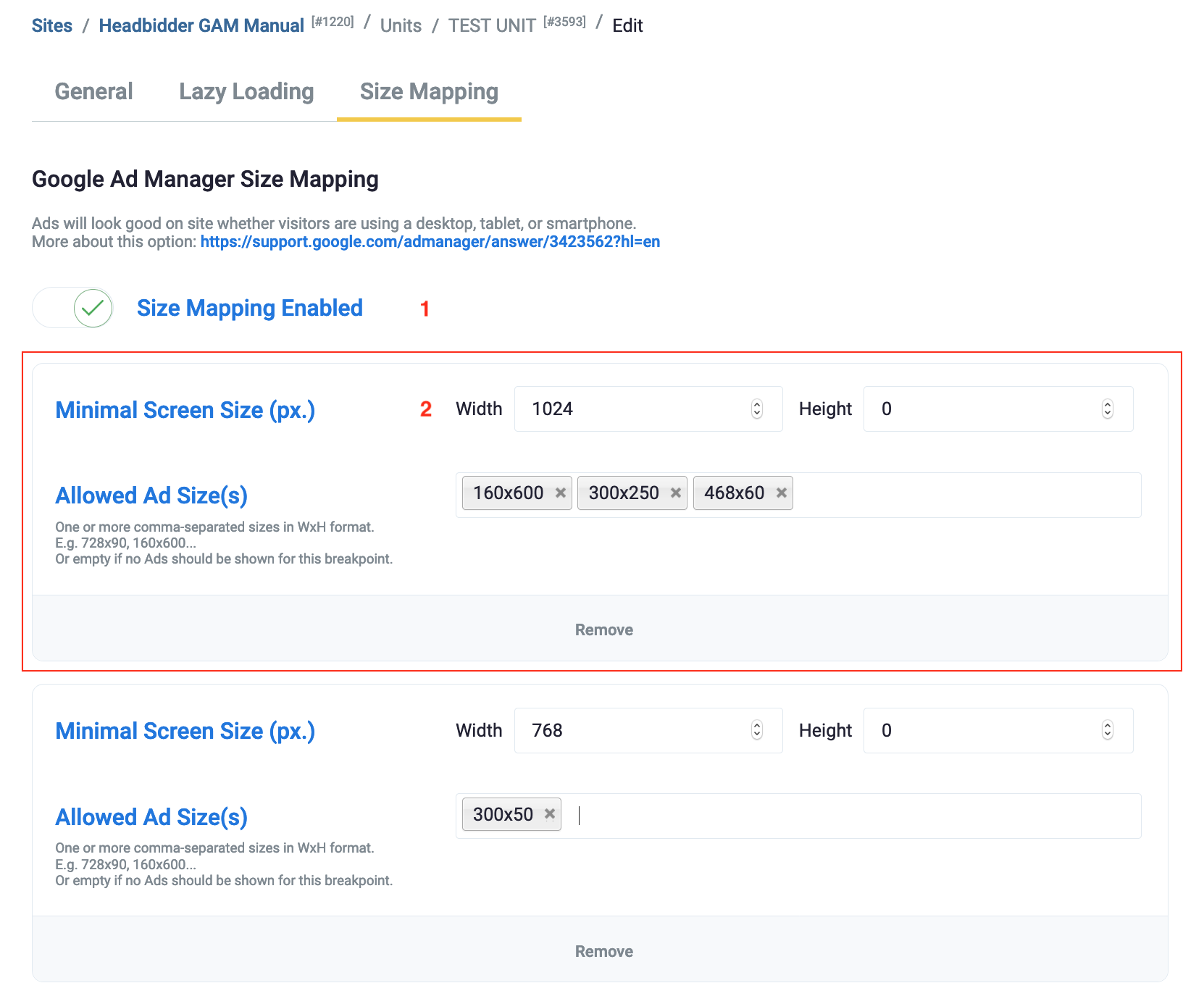Image resolution: width=1204 pixels, height=1004 pixels.
Task: Go to Sites in the breadcrumb
Action: click(x=52, y=26)
